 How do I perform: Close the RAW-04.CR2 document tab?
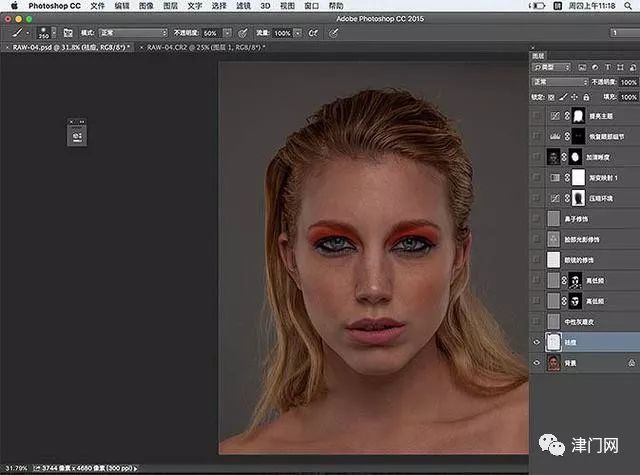141,48
